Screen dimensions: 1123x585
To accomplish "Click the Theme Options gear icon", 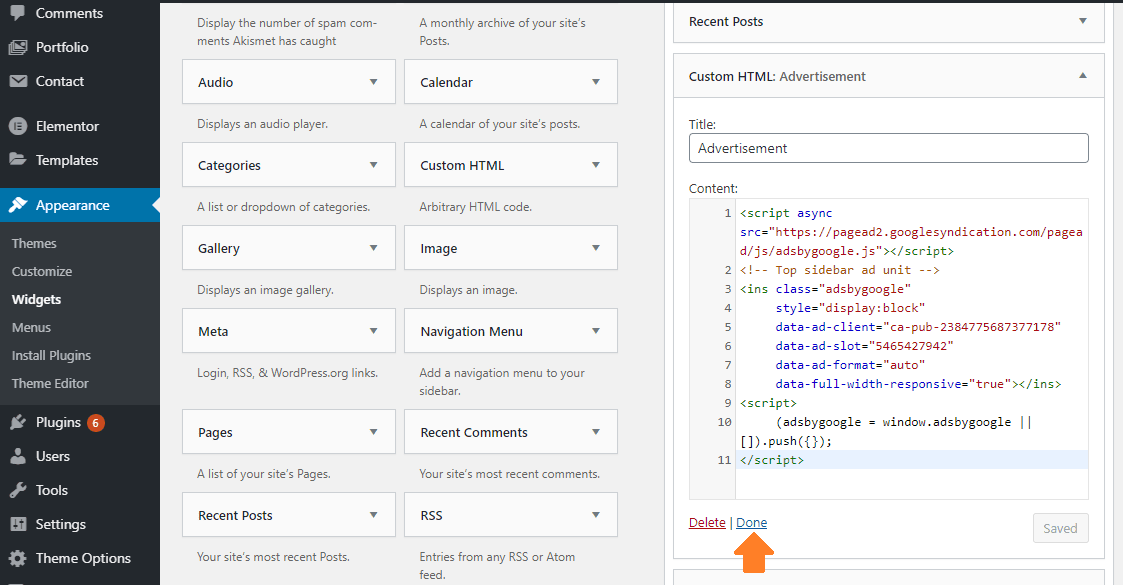I will tap(18, 559).
